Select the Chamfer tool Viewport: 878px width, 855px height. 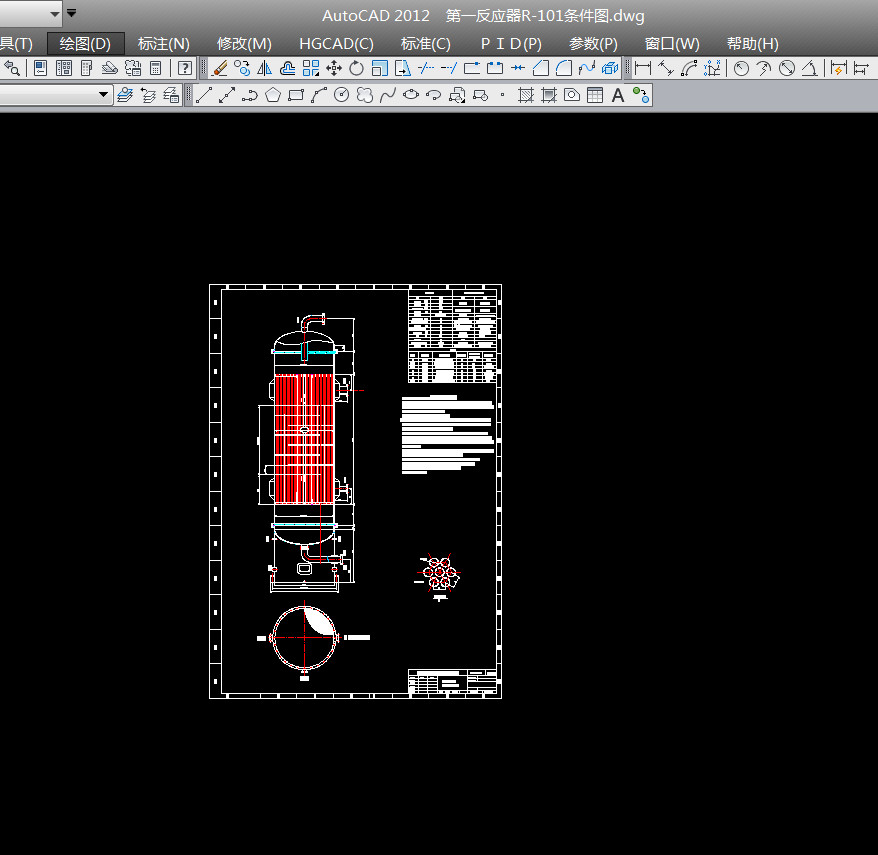[541, 68]
